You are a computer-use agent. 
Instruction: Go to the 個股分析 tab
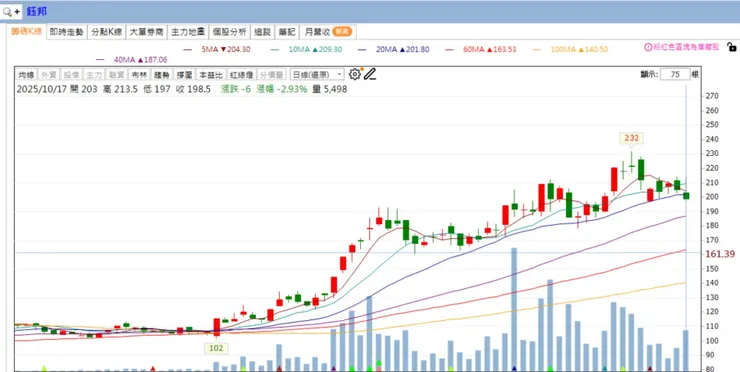229,32
